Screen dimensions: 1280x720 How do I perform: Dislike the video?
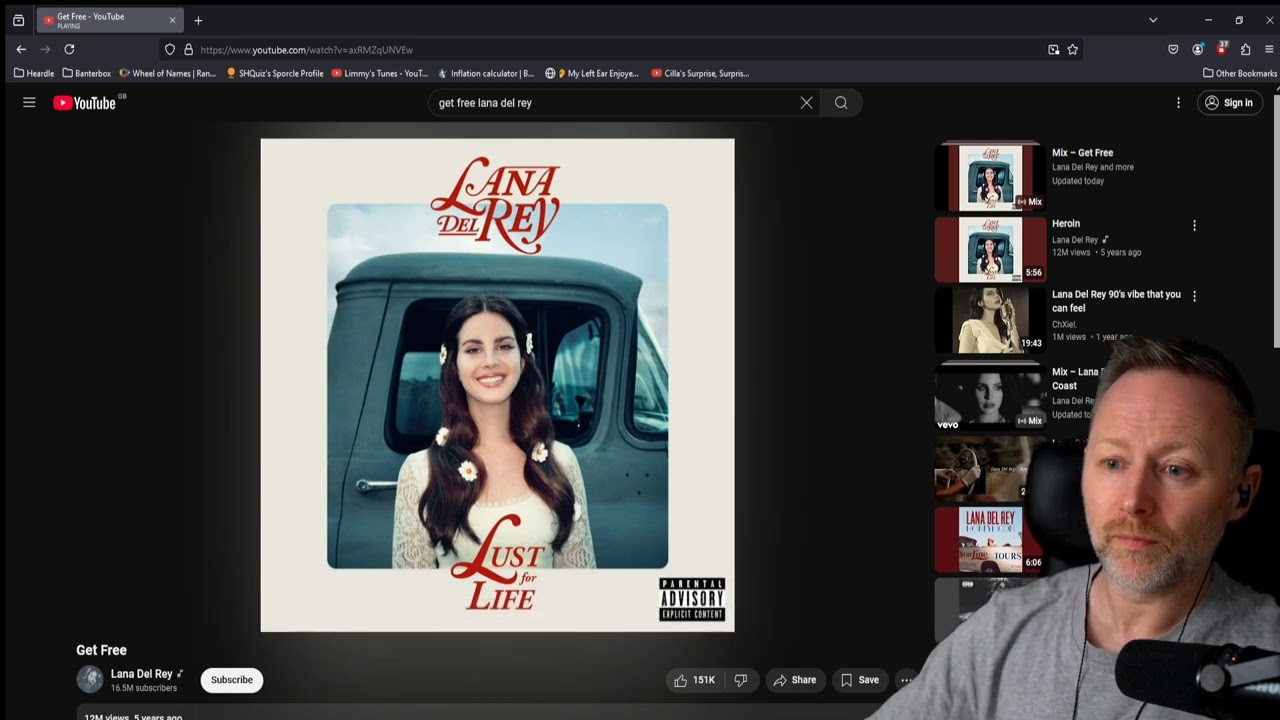(741, 680)
